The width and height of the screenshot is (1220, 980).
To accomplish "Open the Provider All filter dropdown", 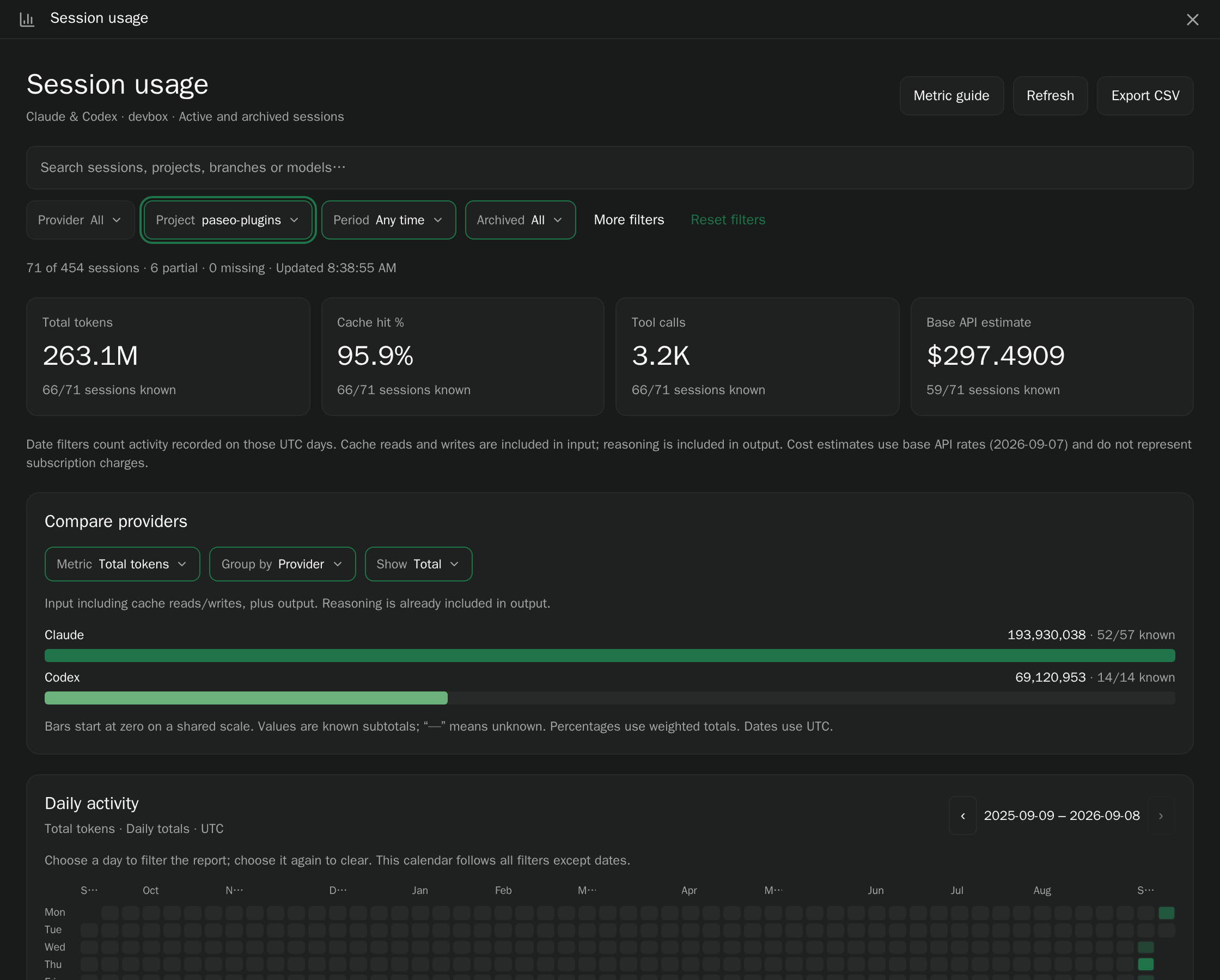I will click(80, 220).
